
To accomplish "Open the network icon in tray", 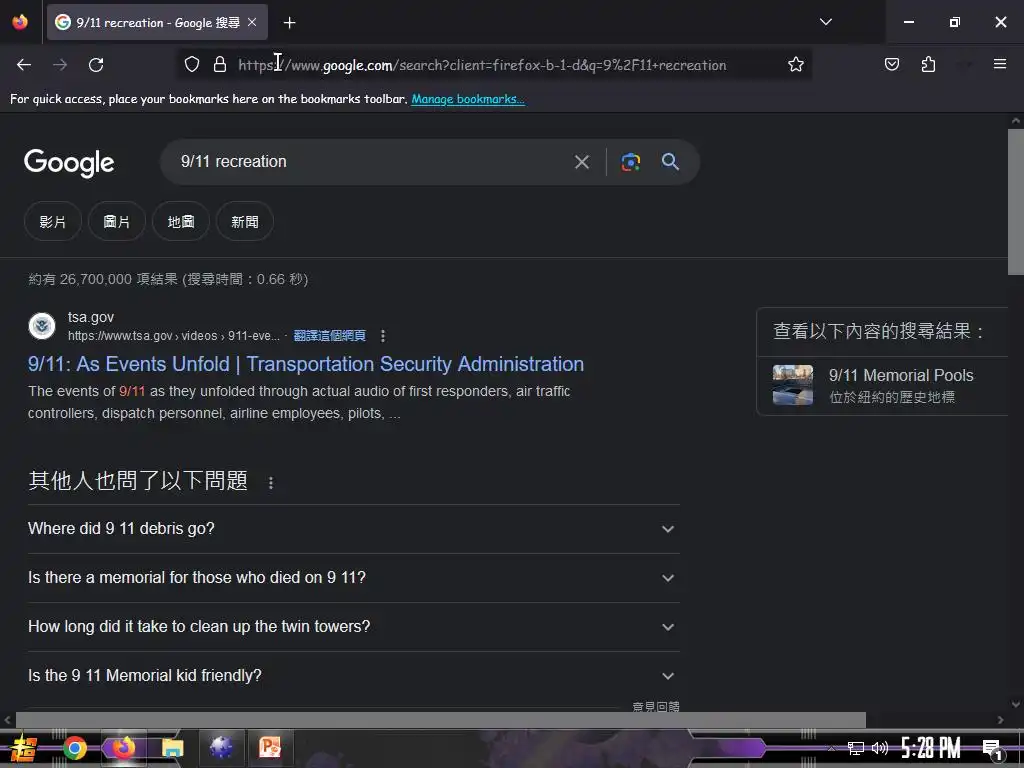I will 856,748.
